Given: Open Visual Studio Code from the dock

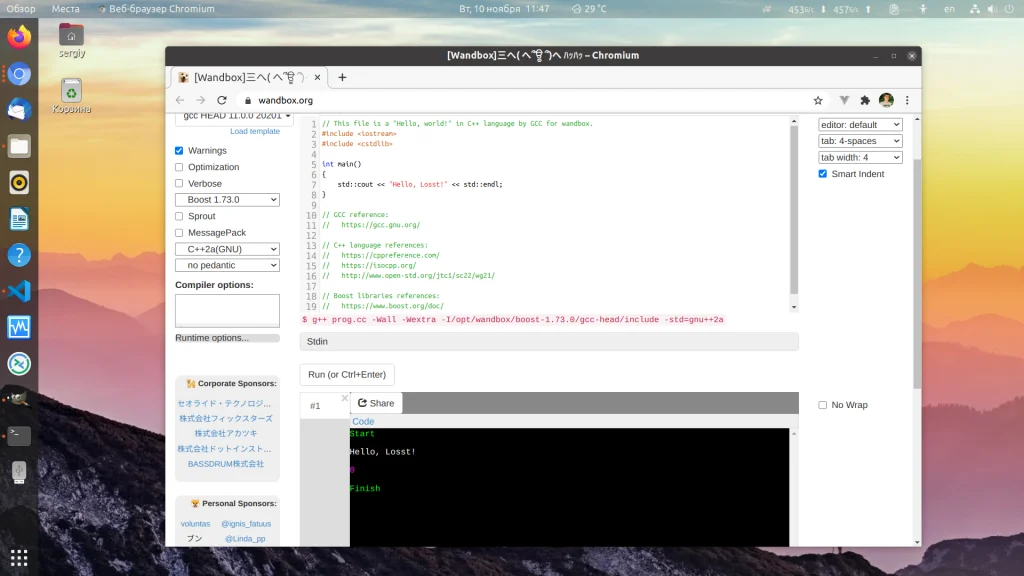Looking at the screenshot, I should click(19, 291).
